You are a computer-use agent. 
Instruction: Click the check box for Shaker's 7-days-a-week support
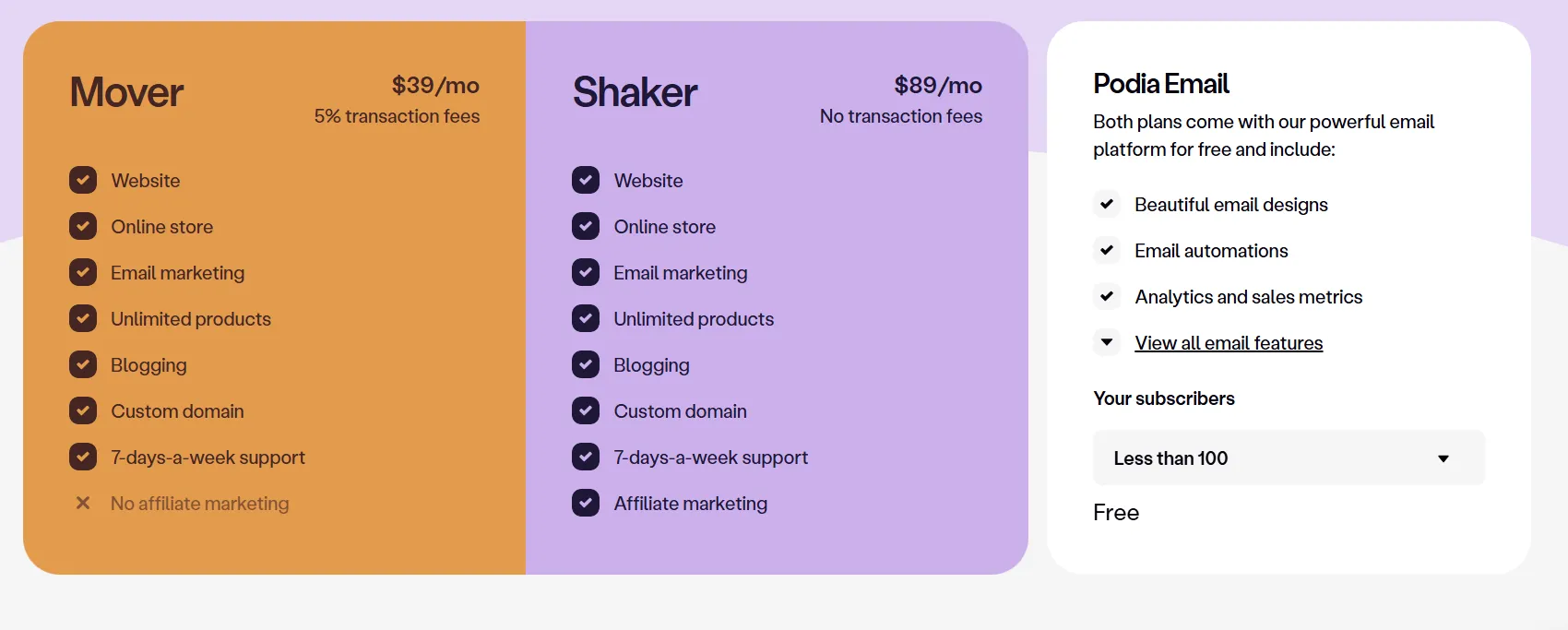(586, 457)
